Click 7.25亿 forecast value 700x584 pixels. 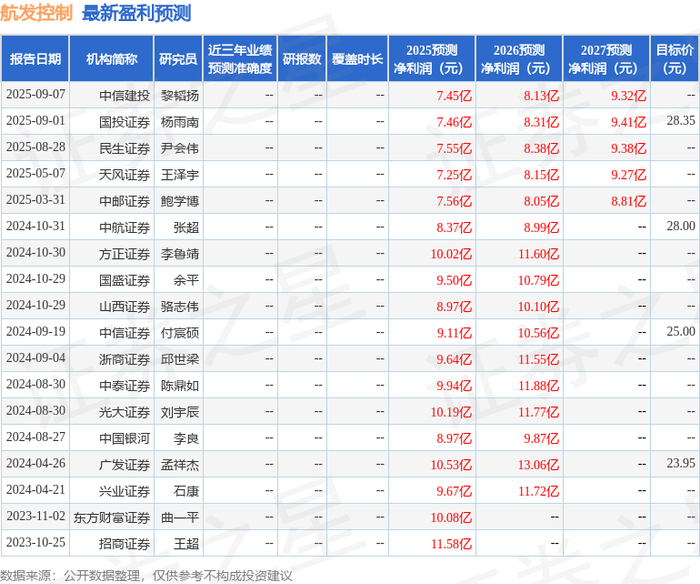pyautogui.click(x=454, y=175)
